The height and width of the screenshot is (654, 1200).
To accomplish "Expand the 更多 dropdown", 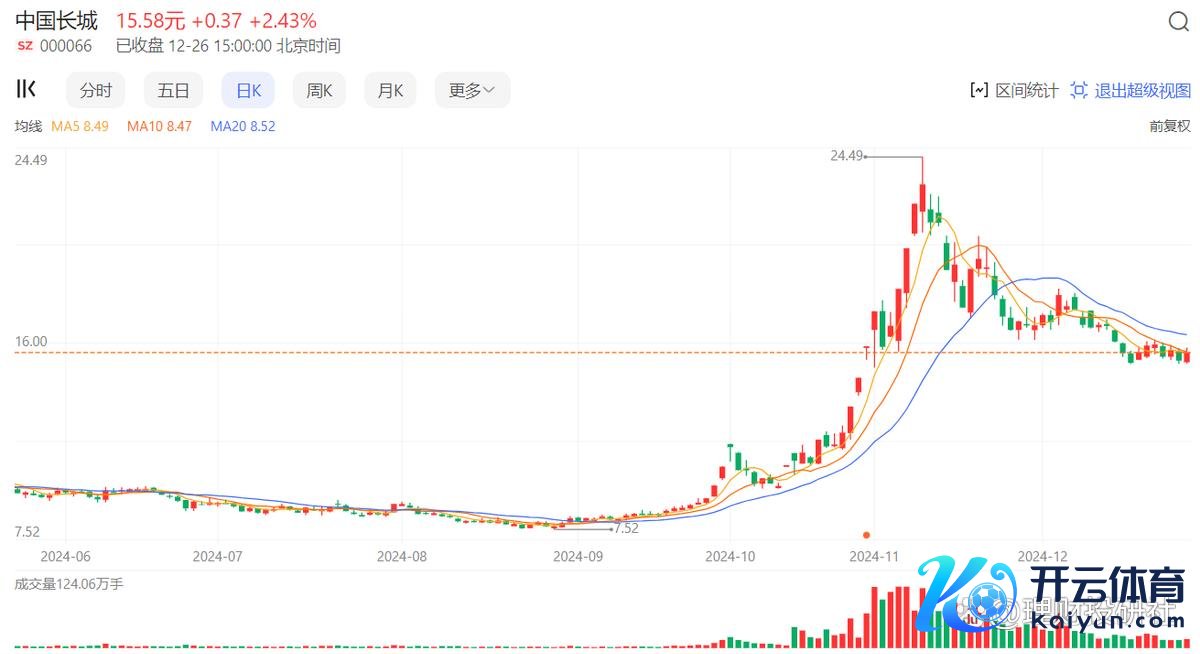I will (x=472, y=90).
